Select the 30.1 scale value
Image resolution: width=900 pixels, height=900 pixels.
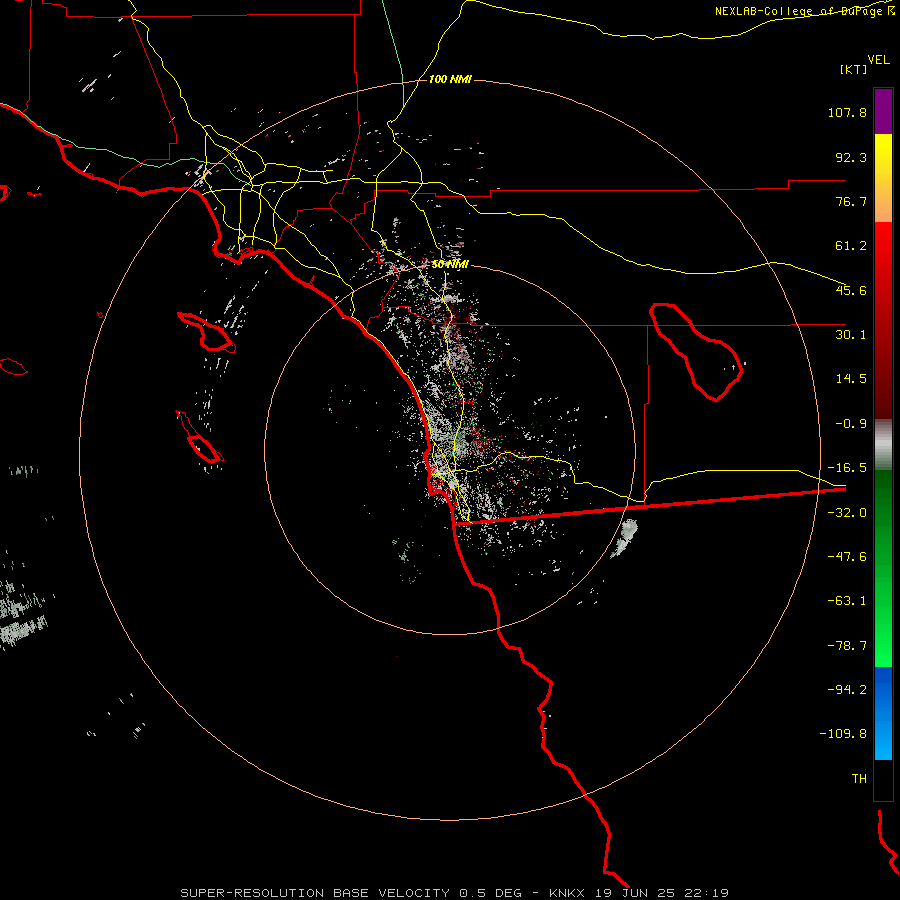[851, 335]
